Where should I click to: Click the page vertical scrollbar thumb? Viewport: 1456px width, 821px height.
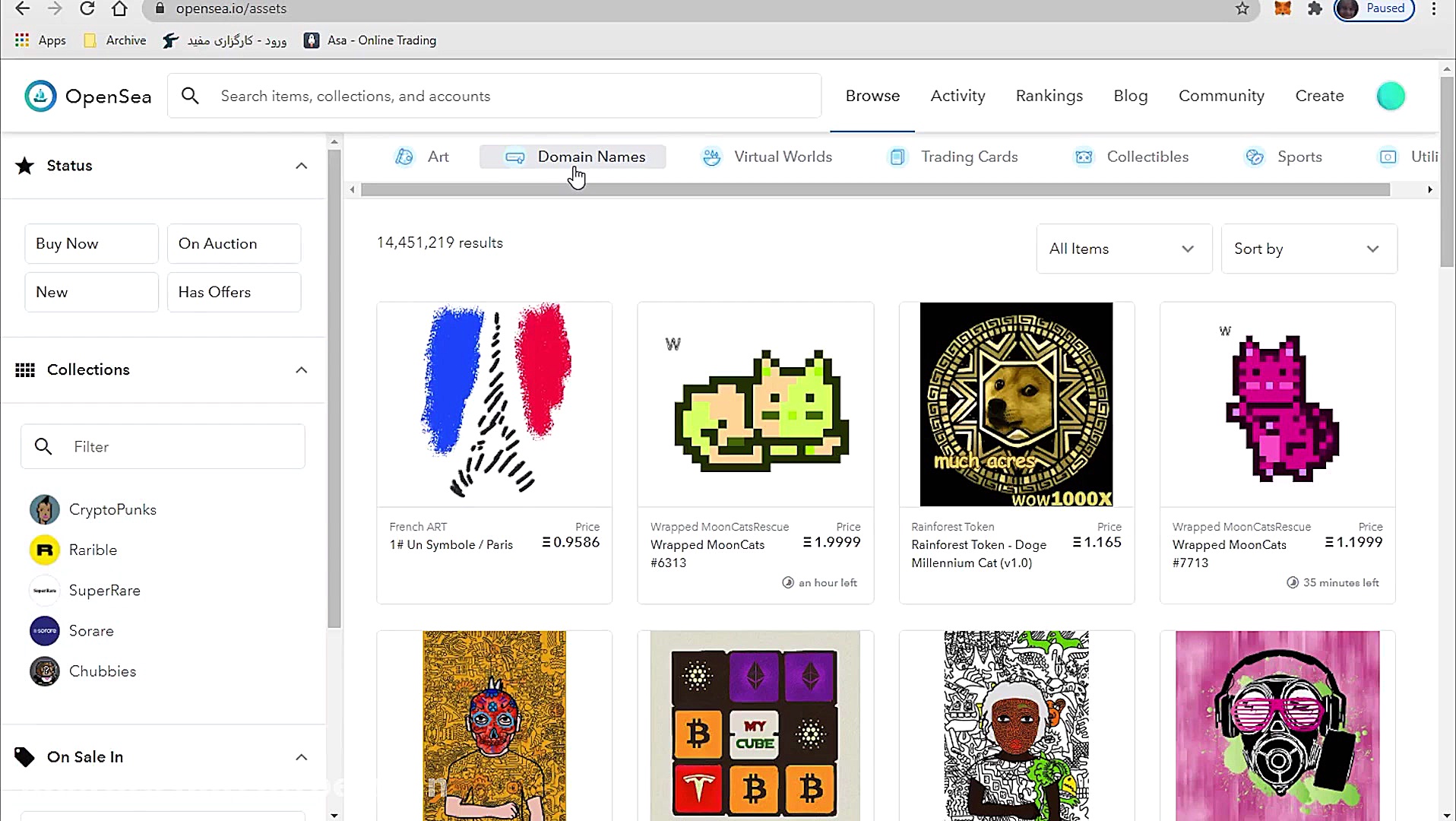click(1447, 171)
